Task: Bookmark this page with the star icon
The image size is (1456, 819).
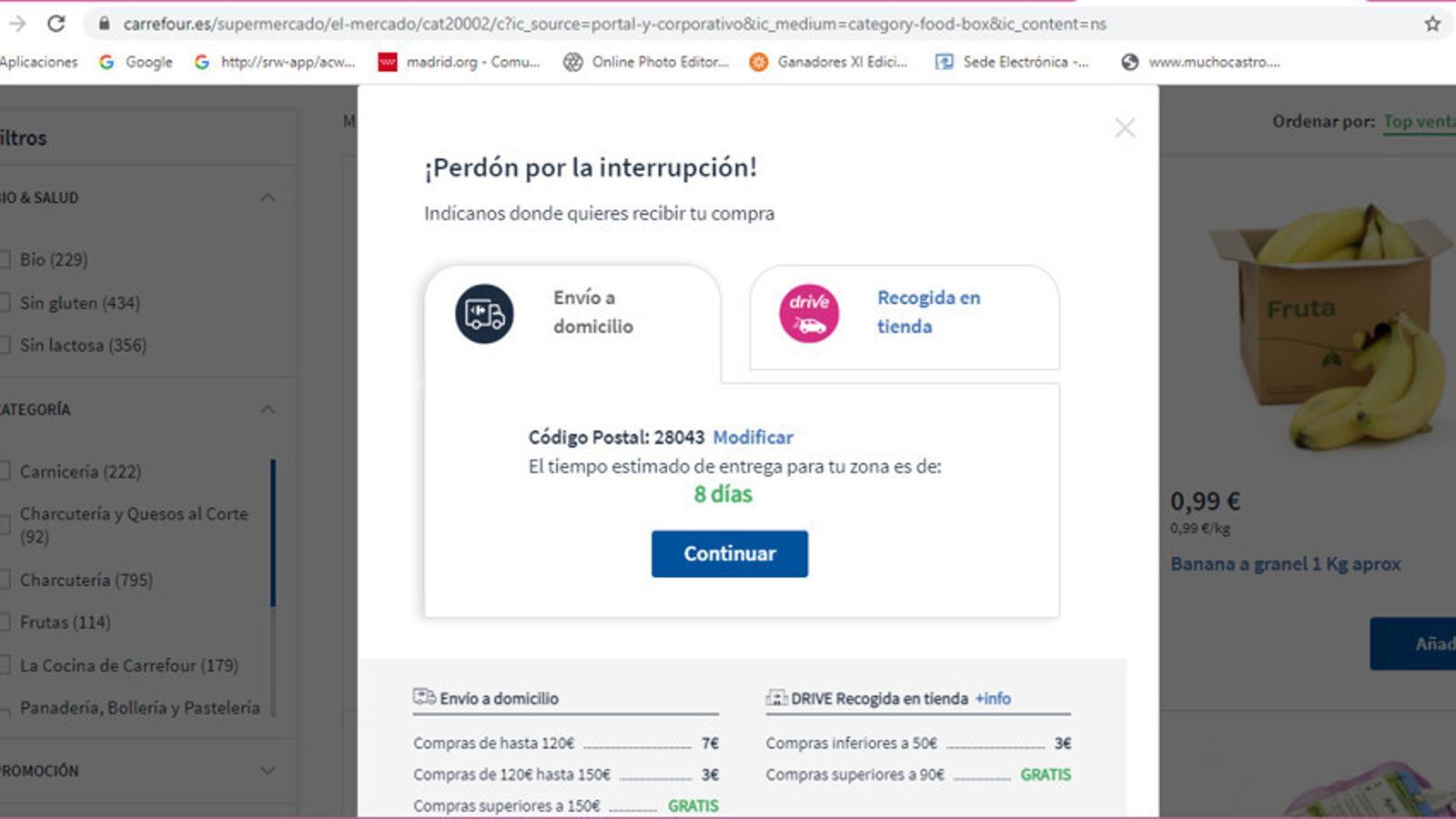Action: click(1432, 24)
